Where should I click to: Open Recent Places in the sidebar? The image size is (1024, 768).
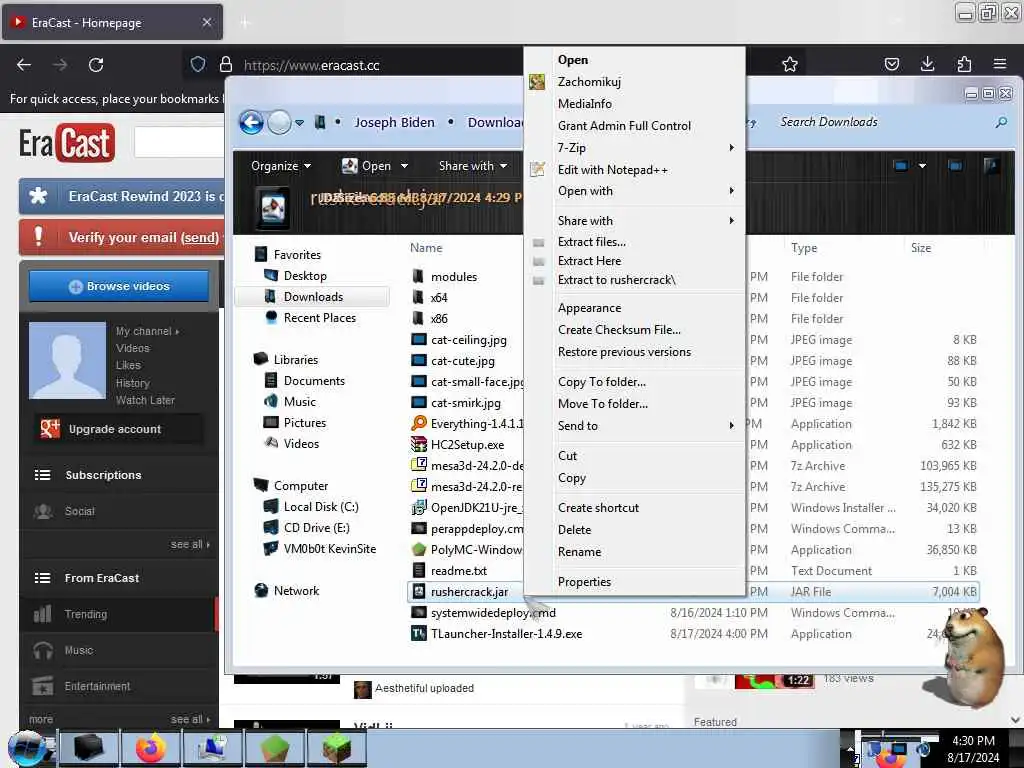pos(319,317)
